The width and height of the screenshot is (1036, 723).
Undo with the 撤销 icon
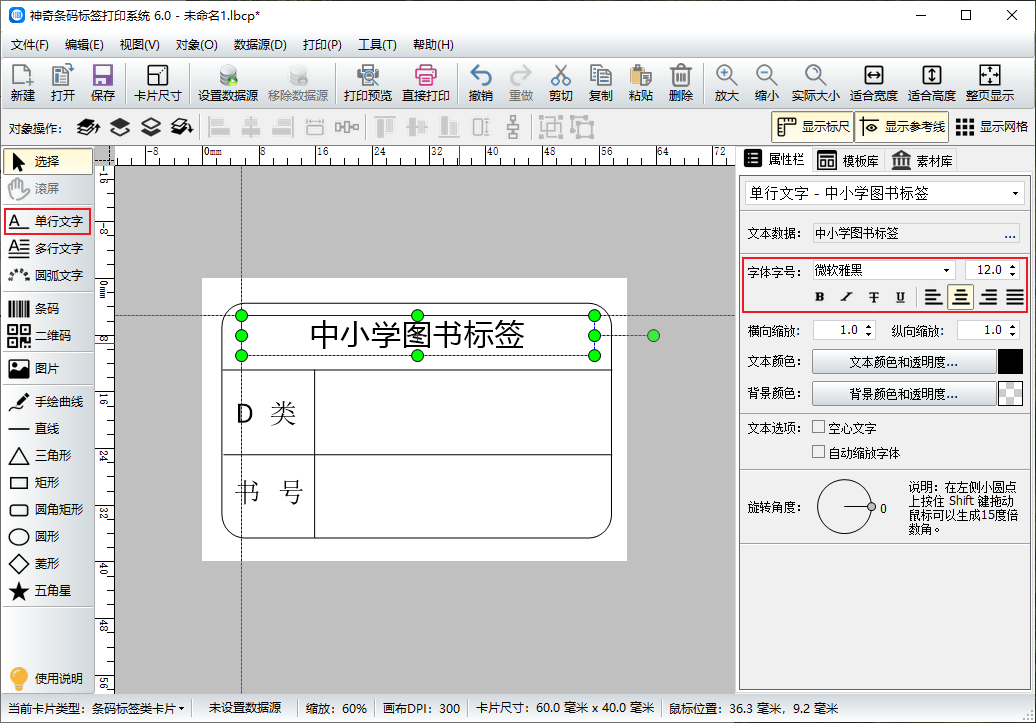[480, 83]
